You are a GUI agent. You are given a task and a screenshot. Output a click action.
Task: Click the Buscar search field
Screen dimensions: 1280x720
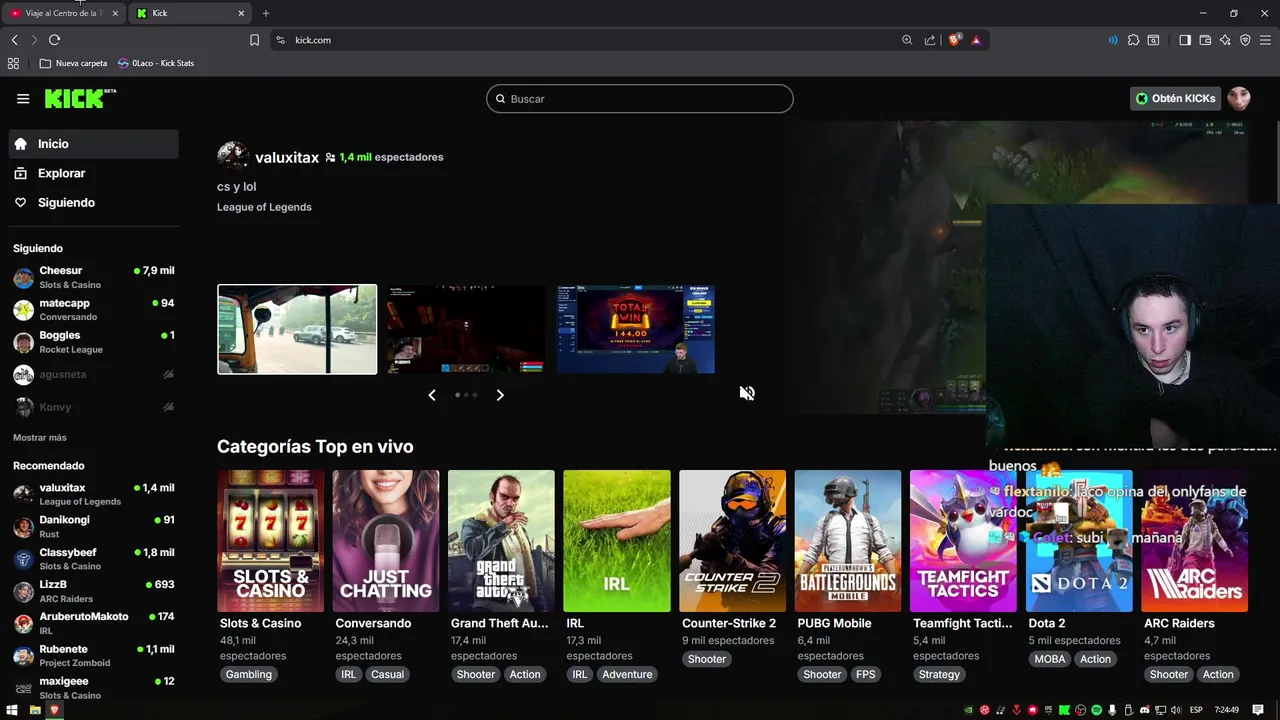coord(640,99)
